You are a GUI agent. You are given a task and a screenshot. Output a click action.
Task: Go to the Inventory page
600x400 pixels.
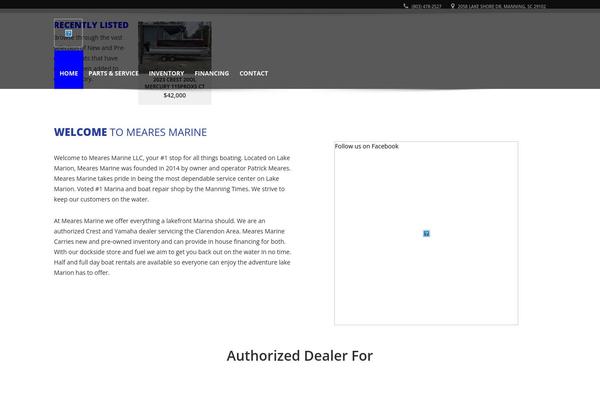pos(166,73)
